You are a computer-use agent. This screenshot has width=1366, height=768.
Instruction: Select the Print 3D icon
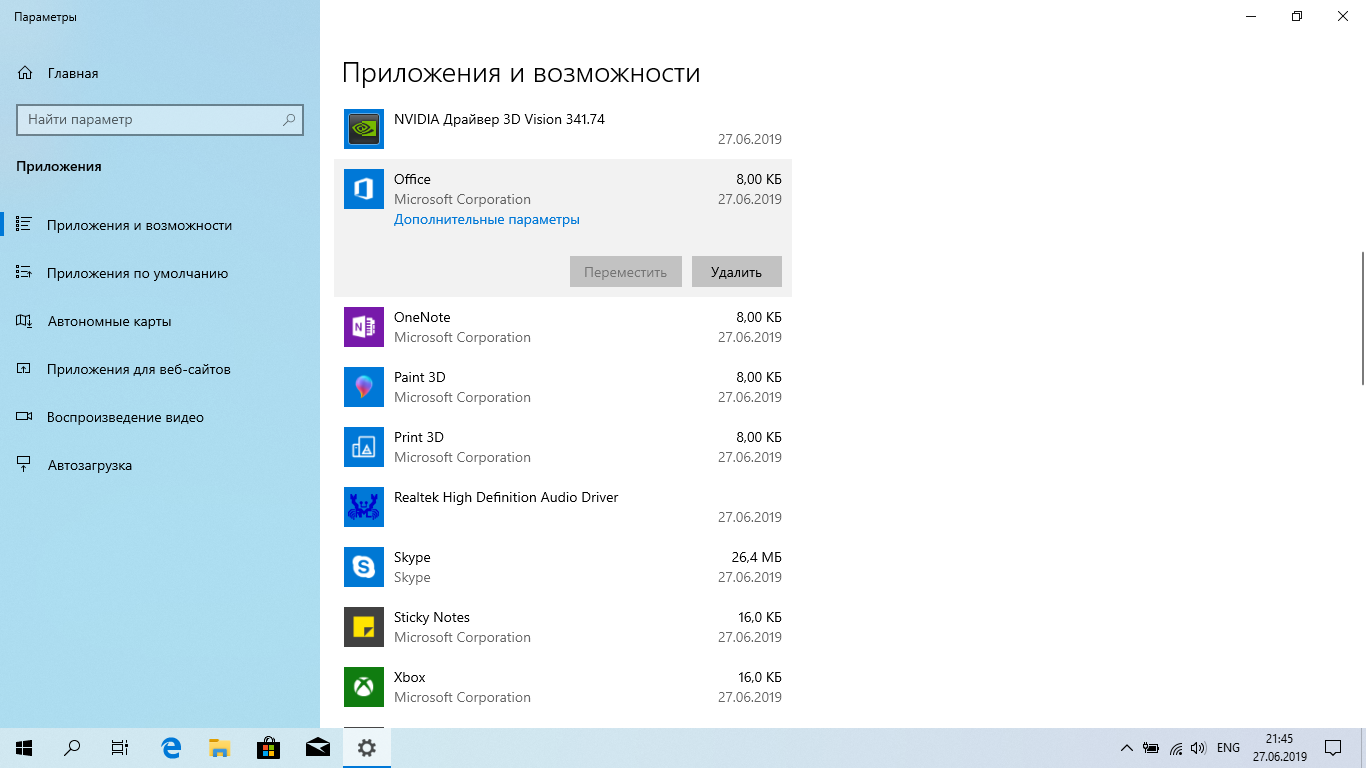point(364,447)
